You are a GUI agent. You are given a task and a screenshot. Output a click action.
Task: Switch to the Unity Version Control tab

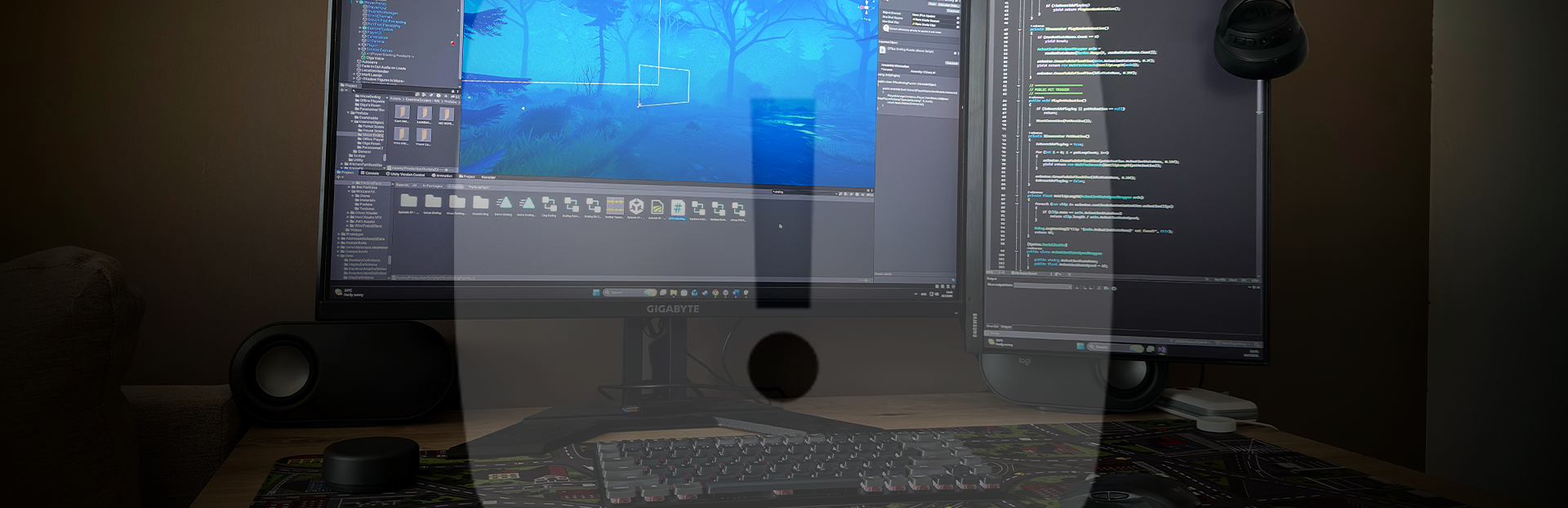coord(405,174)
